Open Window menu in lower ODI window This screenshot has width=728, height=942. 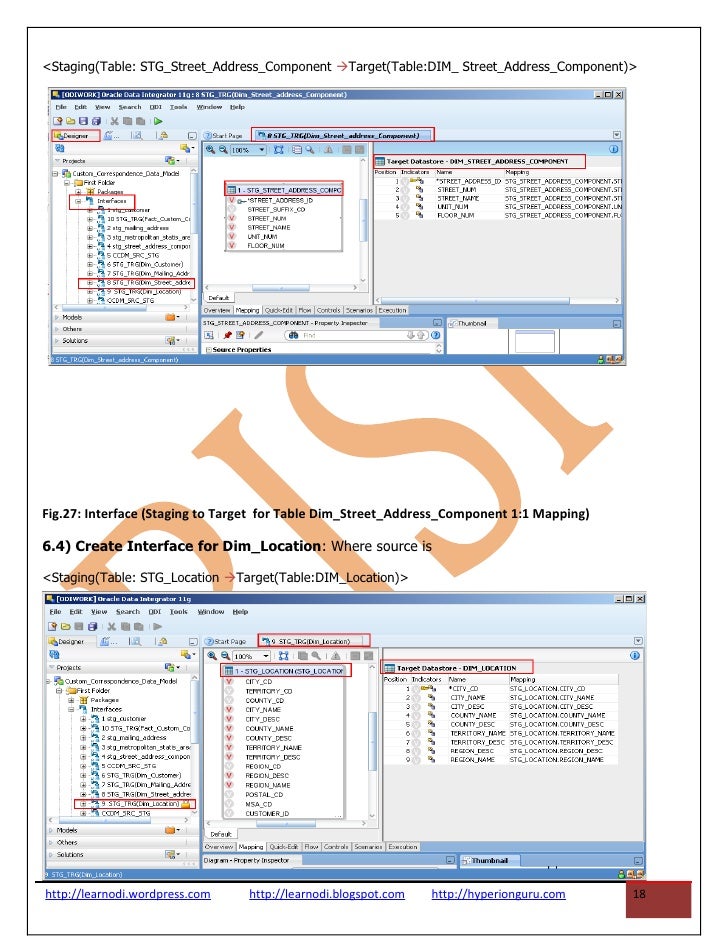coord(211,612)
